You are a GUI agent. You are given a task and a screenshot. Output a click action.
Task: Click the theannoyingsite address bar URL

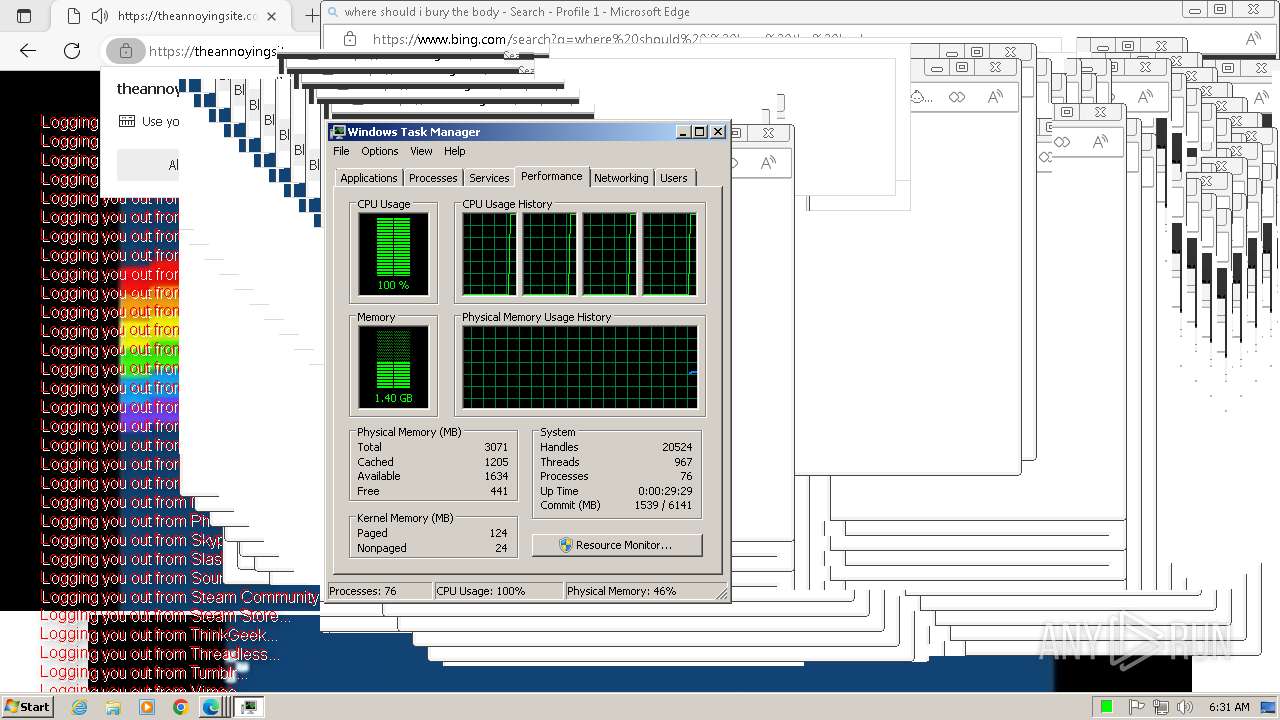215,51
